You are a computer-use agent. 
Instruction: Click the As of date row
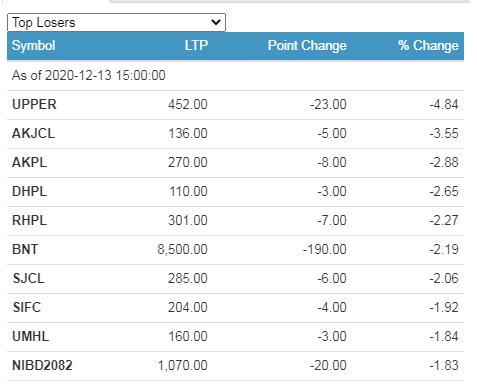[x=235, y=76]
